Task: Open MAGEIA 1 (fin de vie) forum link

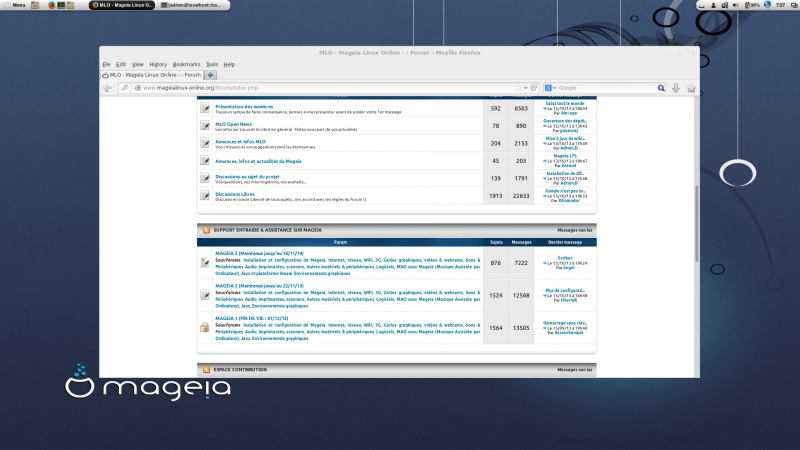Action: coord(252,318)
